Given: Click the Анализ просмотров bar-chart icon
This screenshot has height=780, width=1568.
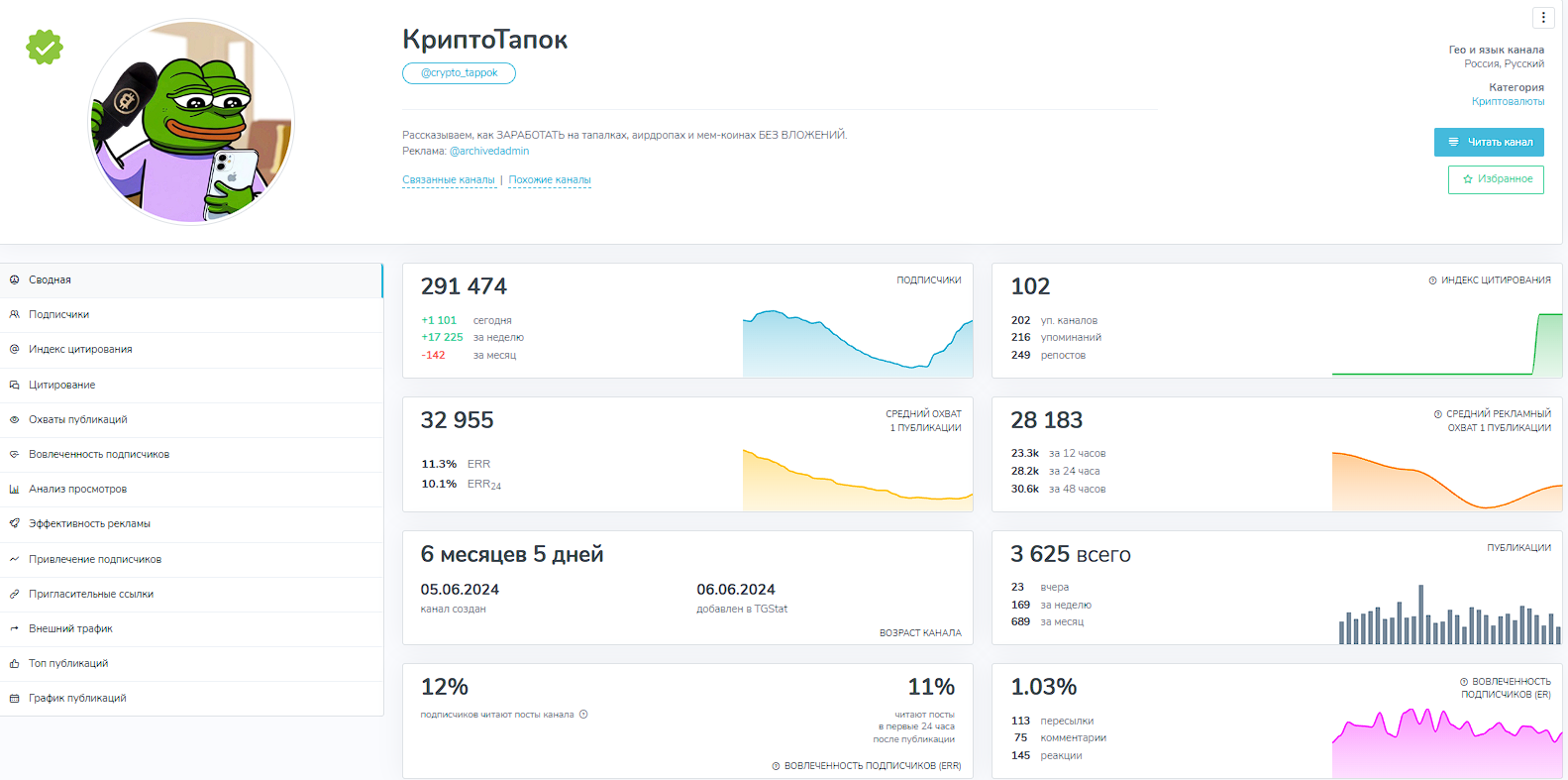Looking at the screenshot, I should coord(14,489).
